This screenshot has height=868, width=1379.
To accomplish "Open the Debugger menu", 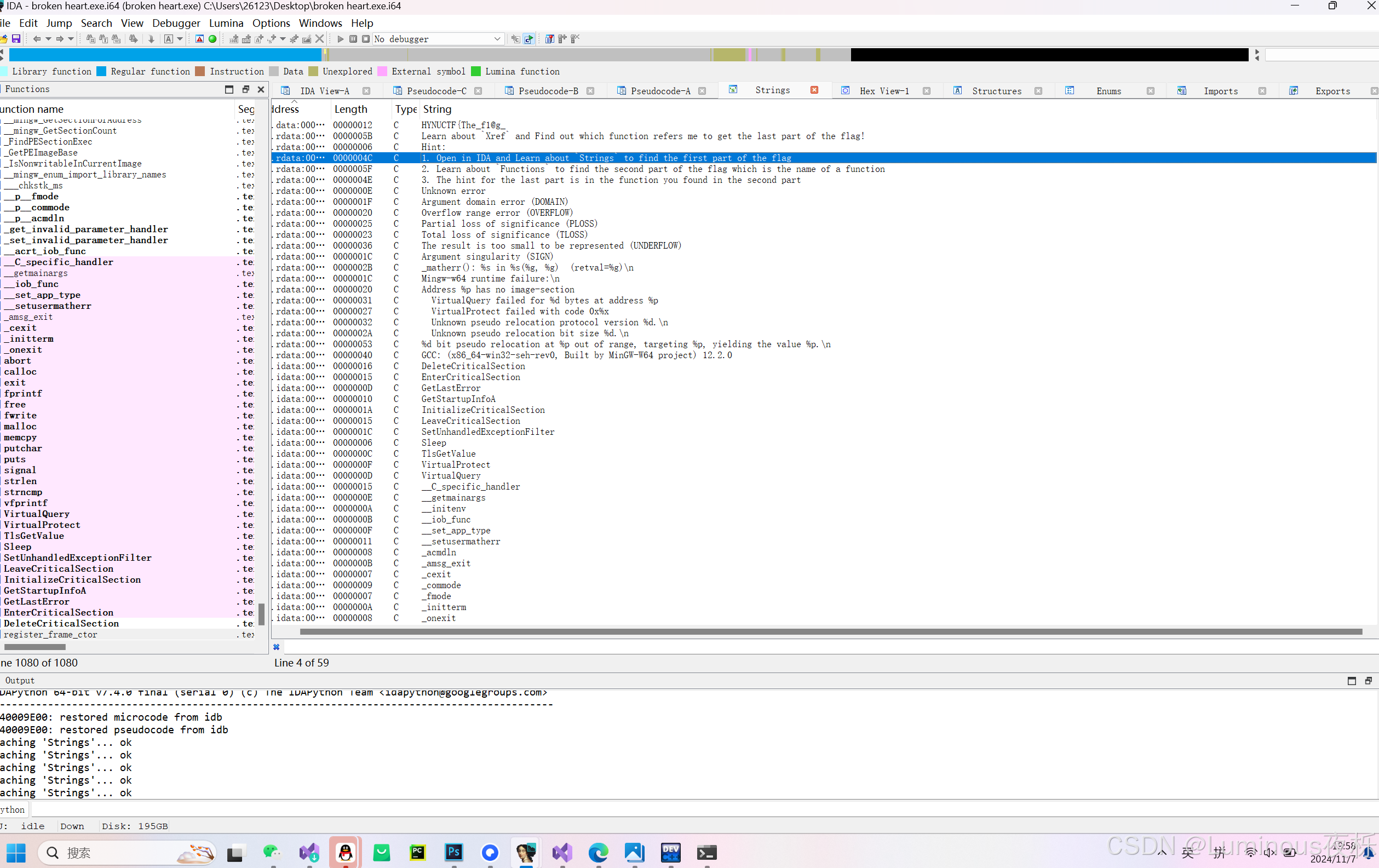I will 176,23.
